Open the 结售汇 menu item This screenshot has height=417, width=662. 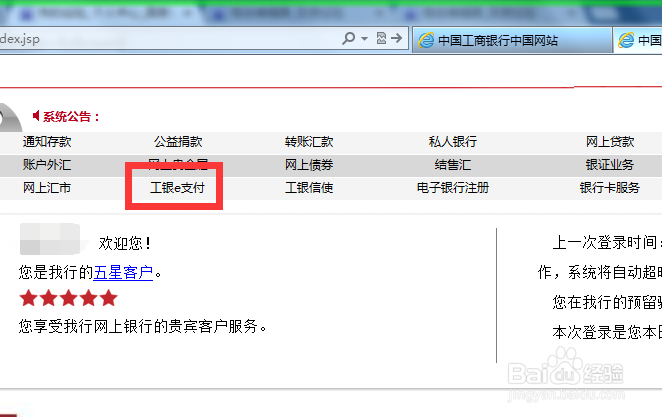pos(453,165)
